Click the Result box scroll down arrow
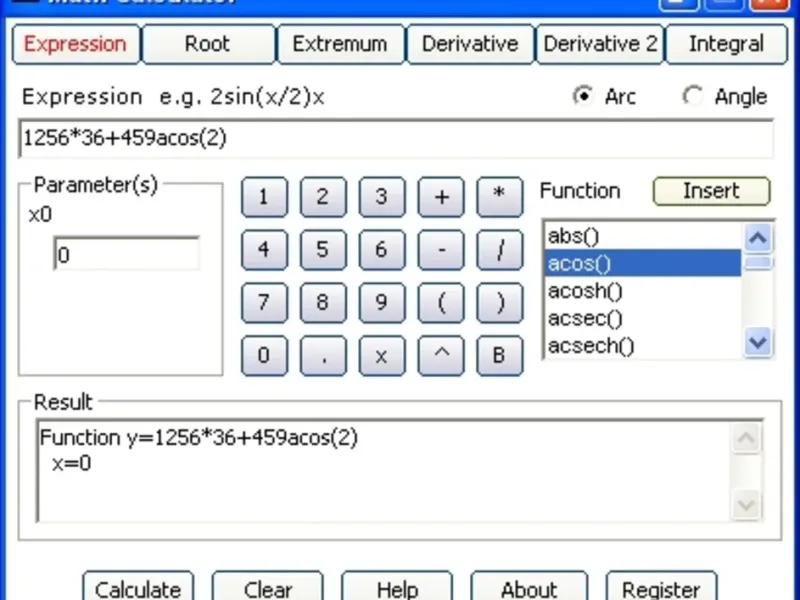This screenshot has height=600, width=800. tap(746, 505)
